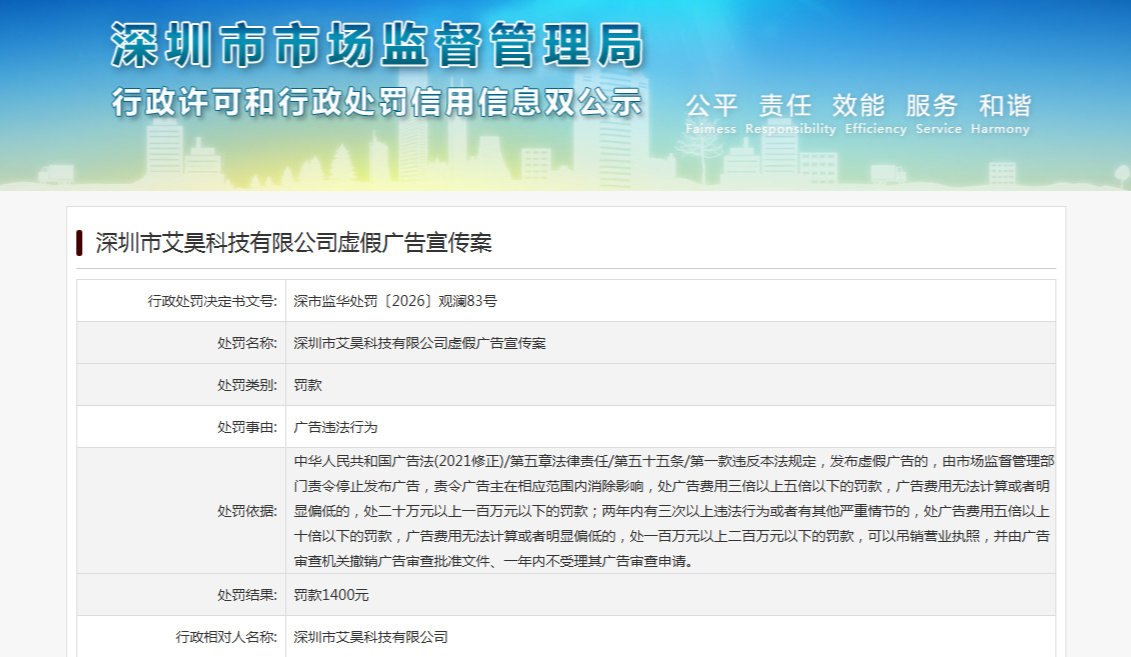Click the 行政相对人名称 value 深圳市艾昊科技有限公司
The image size is (1131, 657).
[x=371, y=637]
